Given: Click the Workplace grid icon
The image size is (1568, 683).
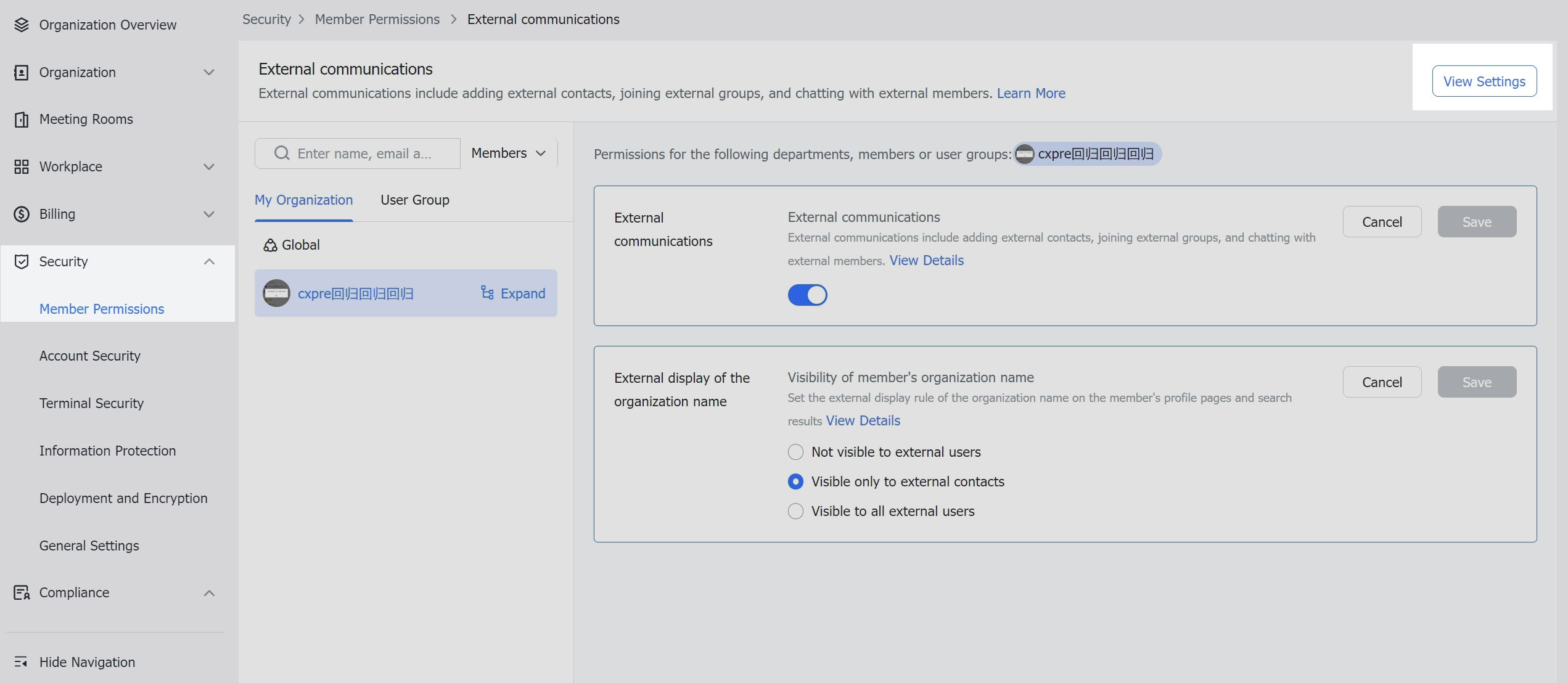Looking at the screenshot, I should [20, 166].
